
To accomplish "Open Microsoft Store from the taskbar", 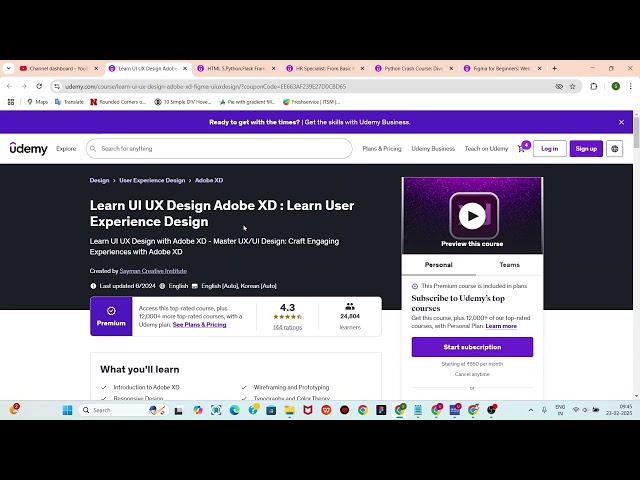I will click(271, 410).
